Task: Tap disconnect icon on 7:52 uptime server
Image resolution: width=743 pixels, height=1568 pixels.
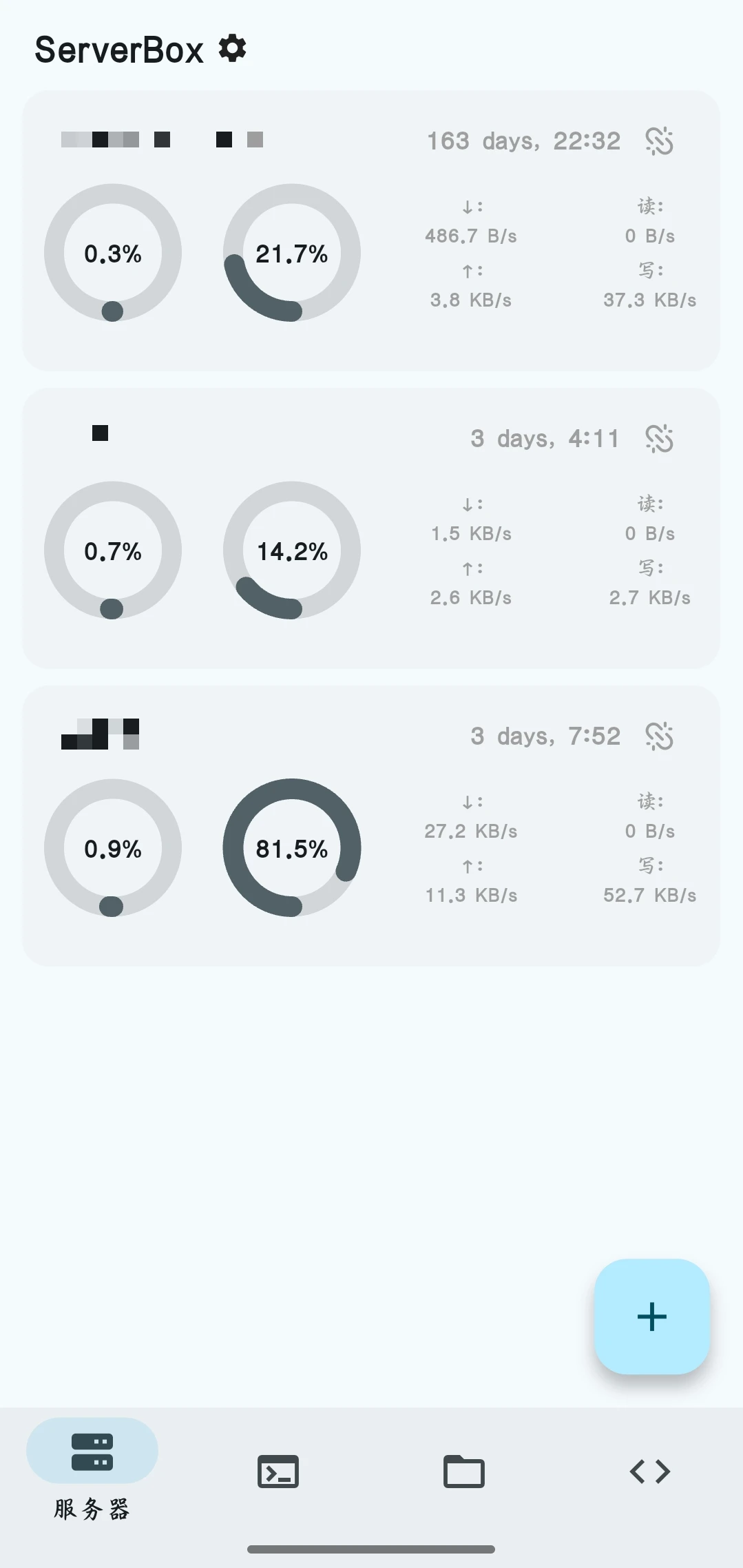Action: tap(659, 736)
